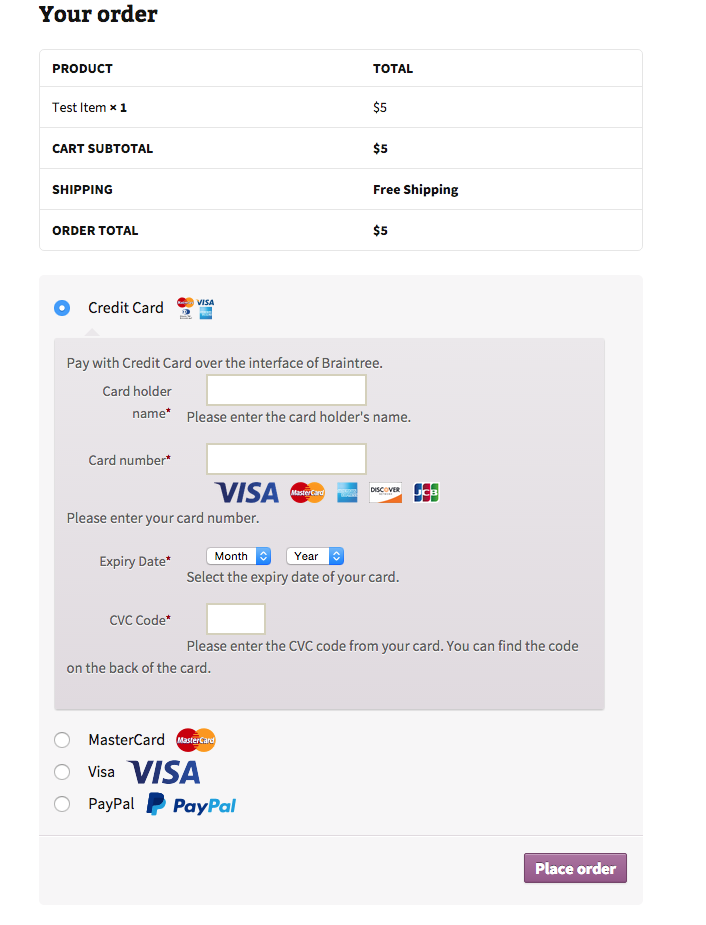Click into the Card number field
Image resolution: width=706 pixels, height=925 pixels.
[x=286, y=459]
